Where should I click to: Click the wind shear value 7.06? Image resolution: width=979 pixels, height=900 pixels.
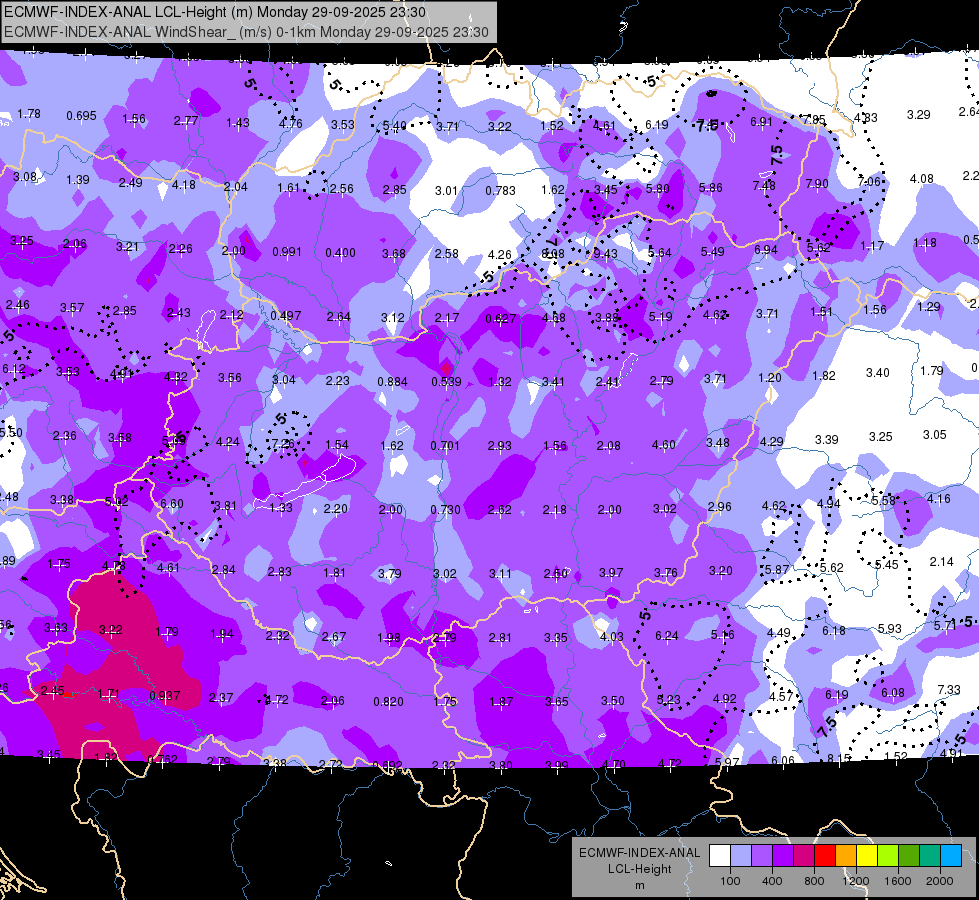869,181
